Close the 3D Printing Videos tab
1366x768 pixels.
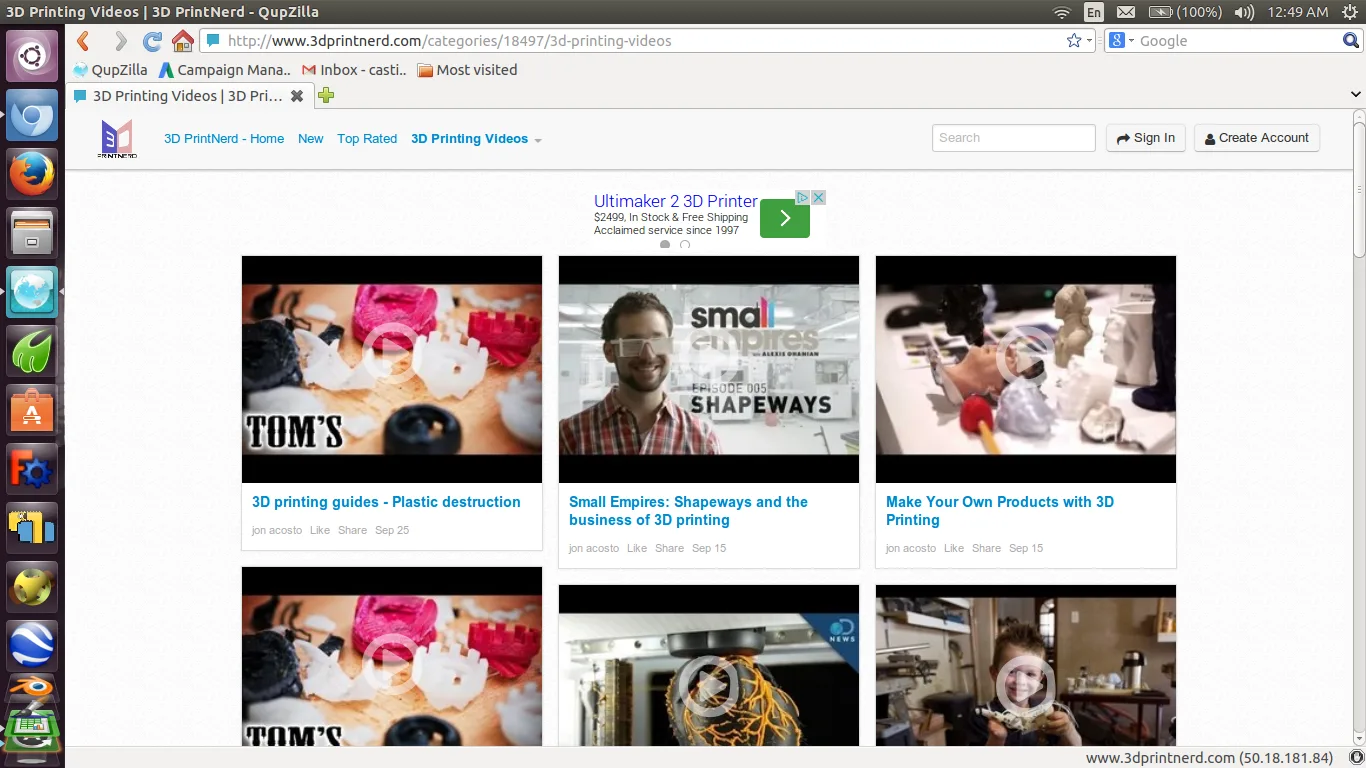297,96
